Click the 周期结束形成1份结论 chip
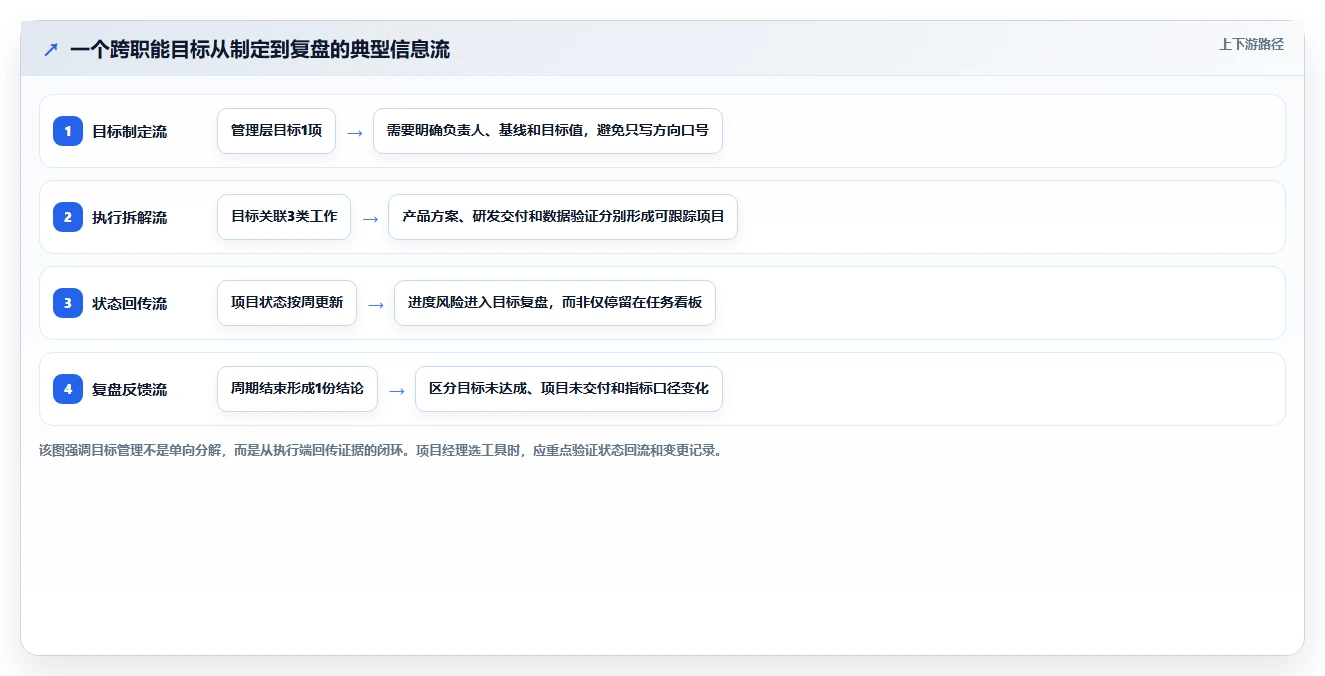 tap(297, 389)
